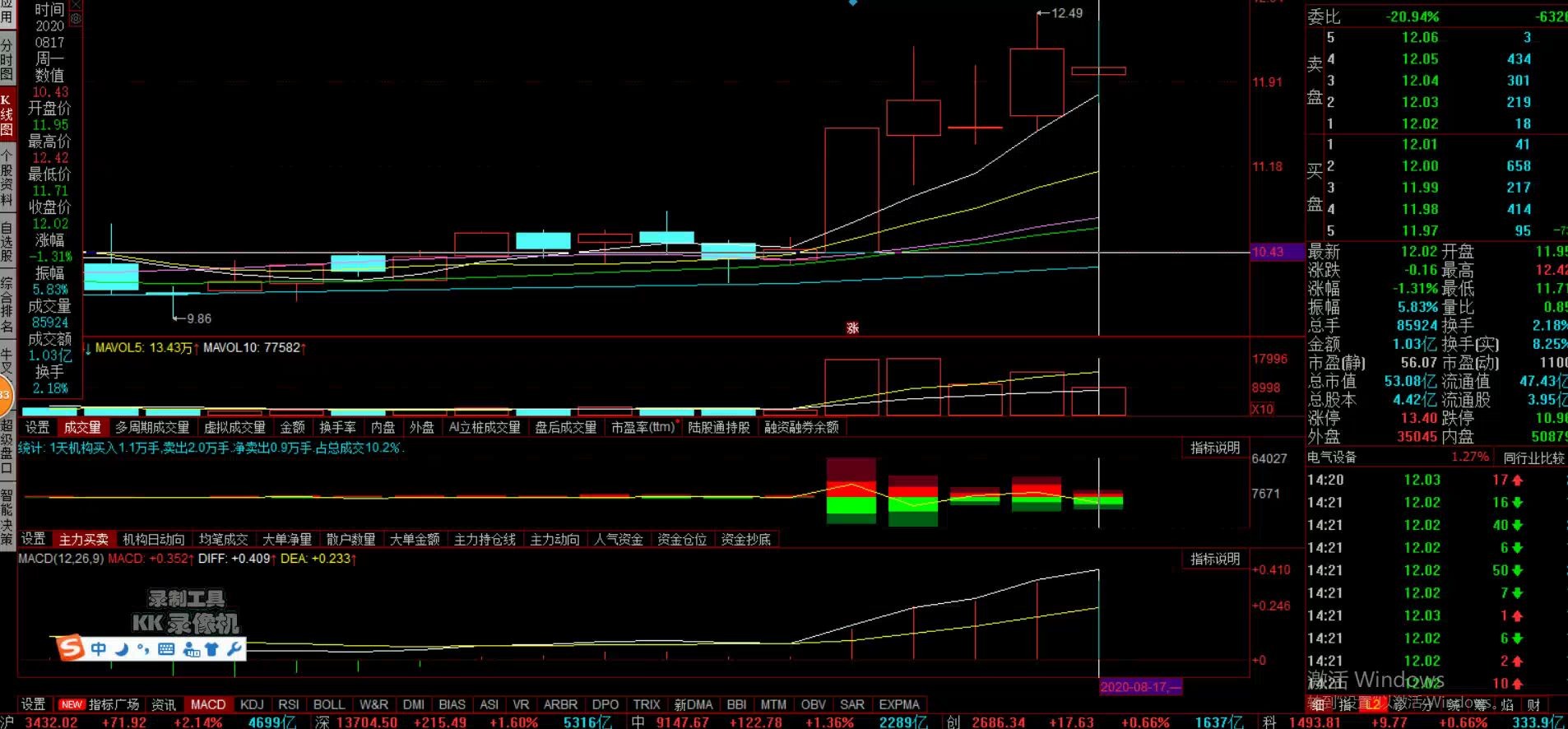1568x729 pixels.
Task: Click buy-5 price 11.97
Action: pos(1420,230)
